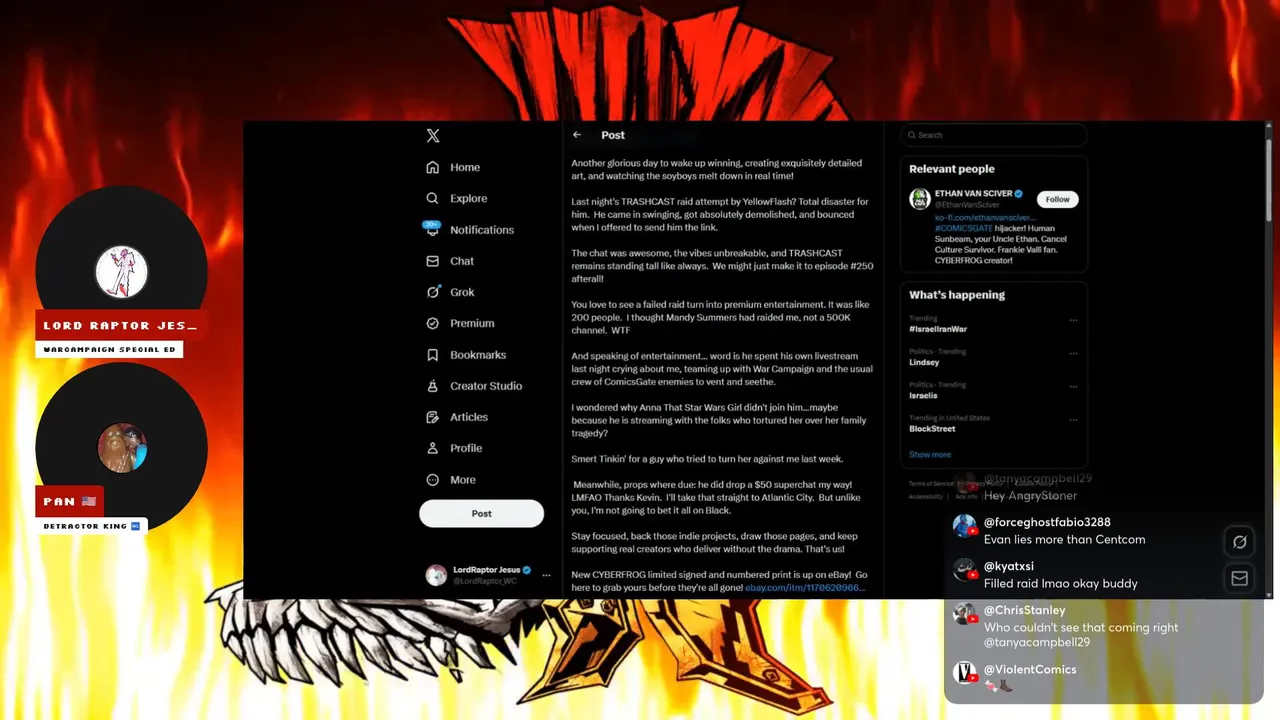Image resolution: width=1280 pixels, height=720 pixels.
Task: Click the LordRaptor Jesus account name
Action: click(486, 570)
